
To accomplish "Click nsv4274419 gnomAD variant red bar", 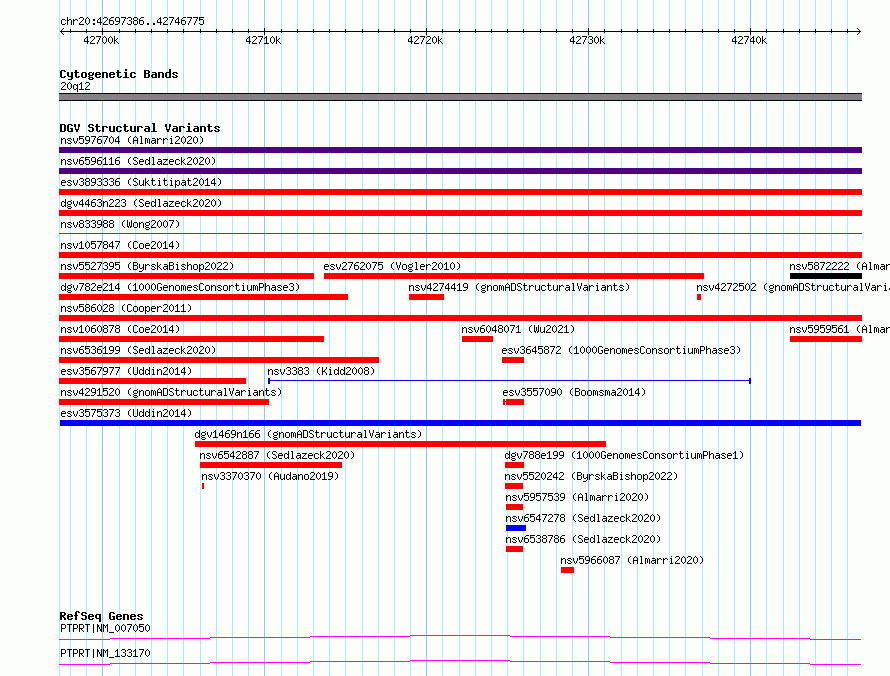I will [x=426, y=297].
